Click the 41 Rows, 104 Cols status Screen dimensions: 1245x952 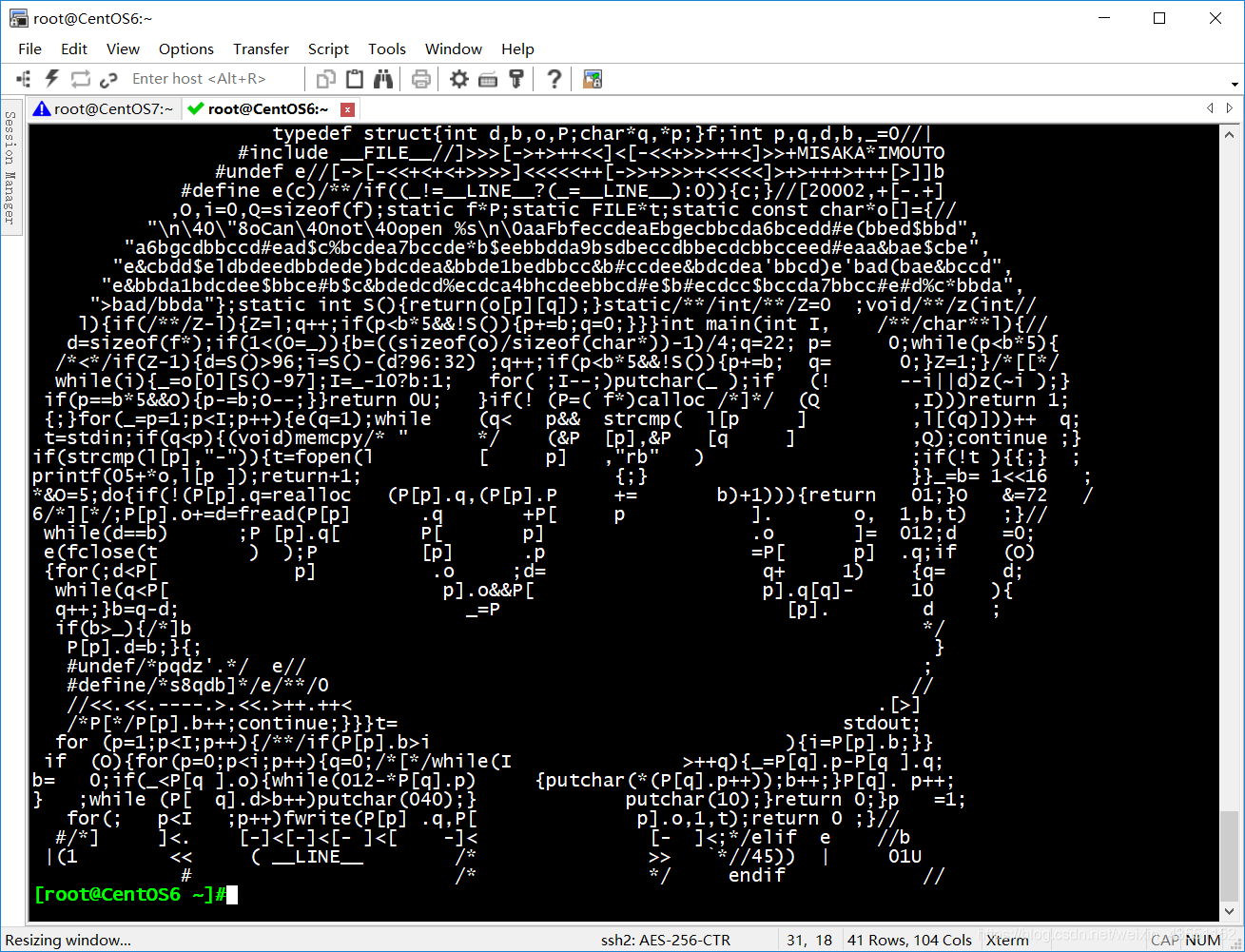(909, 940)
